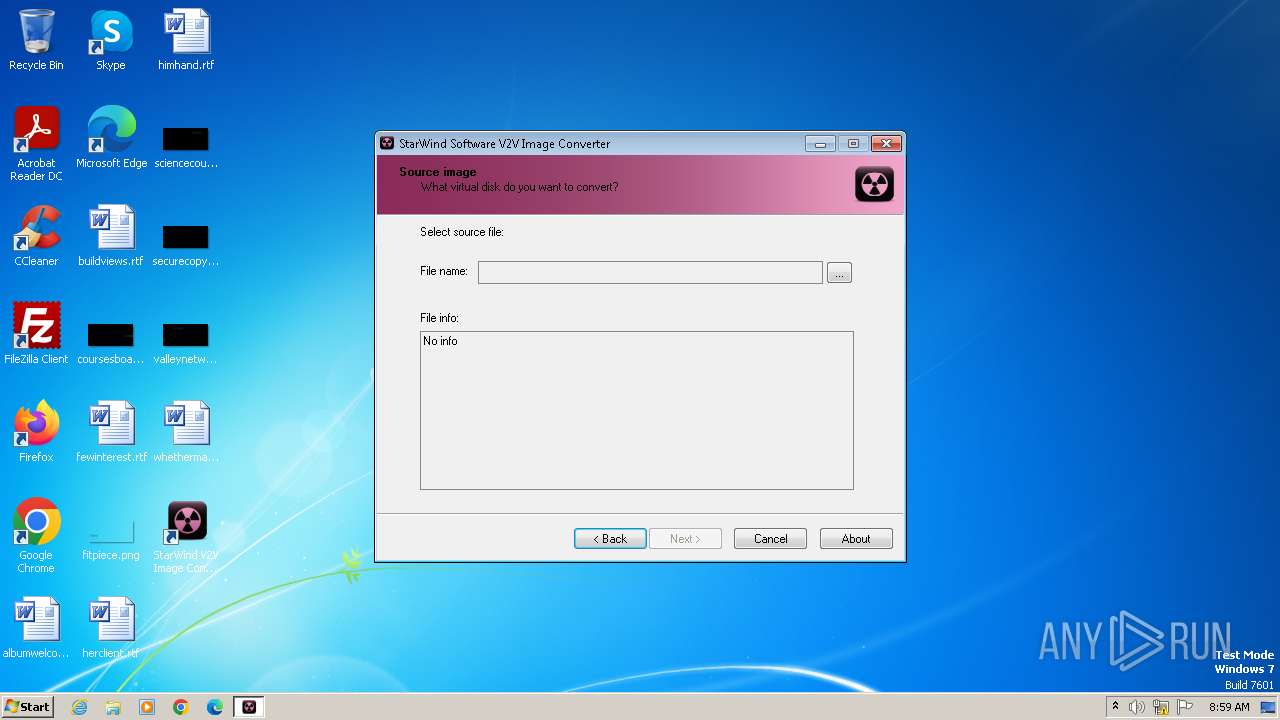The image size is (1280, 720).
Task: Open FileZilla Client desktop shortcut
Action: click(36, 334)
